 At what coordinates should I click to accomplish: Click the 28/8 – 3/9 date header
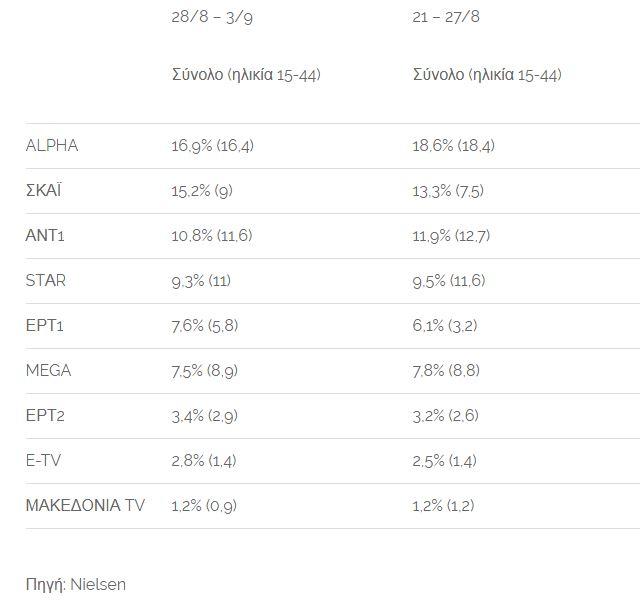pos(211,17)
